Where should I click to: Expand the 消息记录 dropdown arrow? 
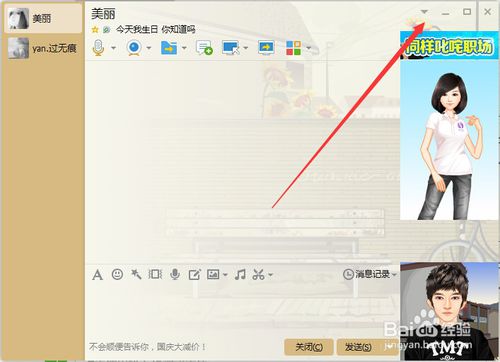pos(394,275)
